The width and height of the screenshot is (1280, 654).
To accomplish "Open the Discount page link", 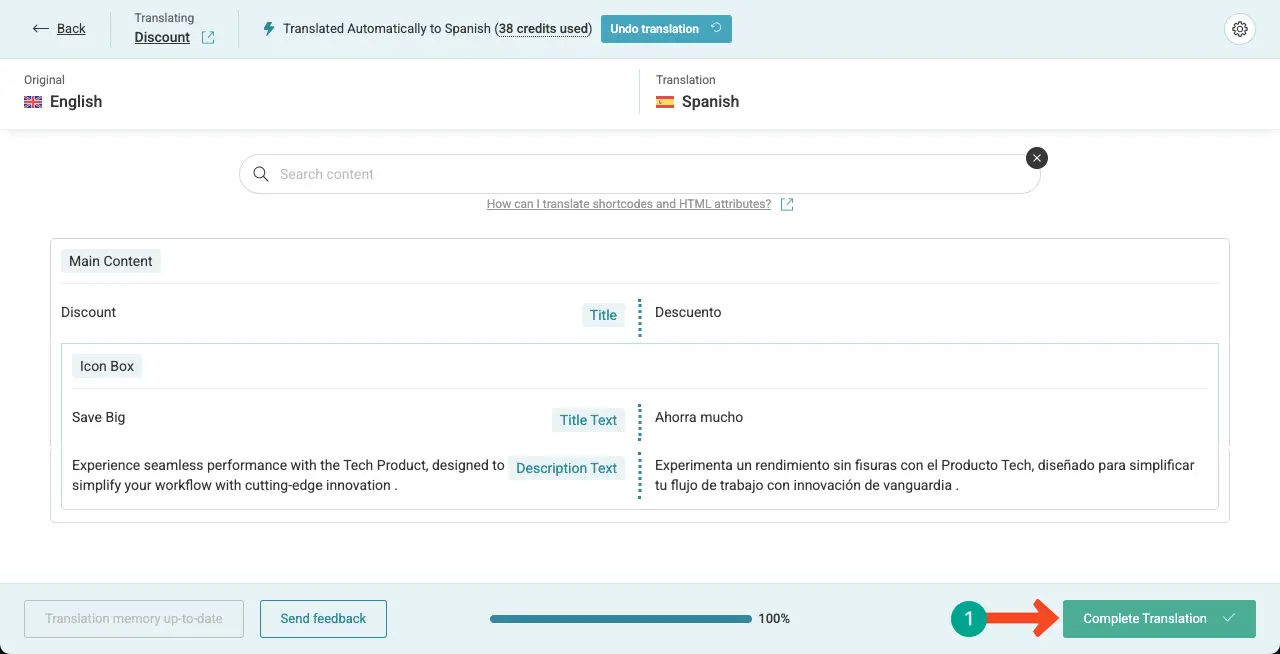I will 162,38.
